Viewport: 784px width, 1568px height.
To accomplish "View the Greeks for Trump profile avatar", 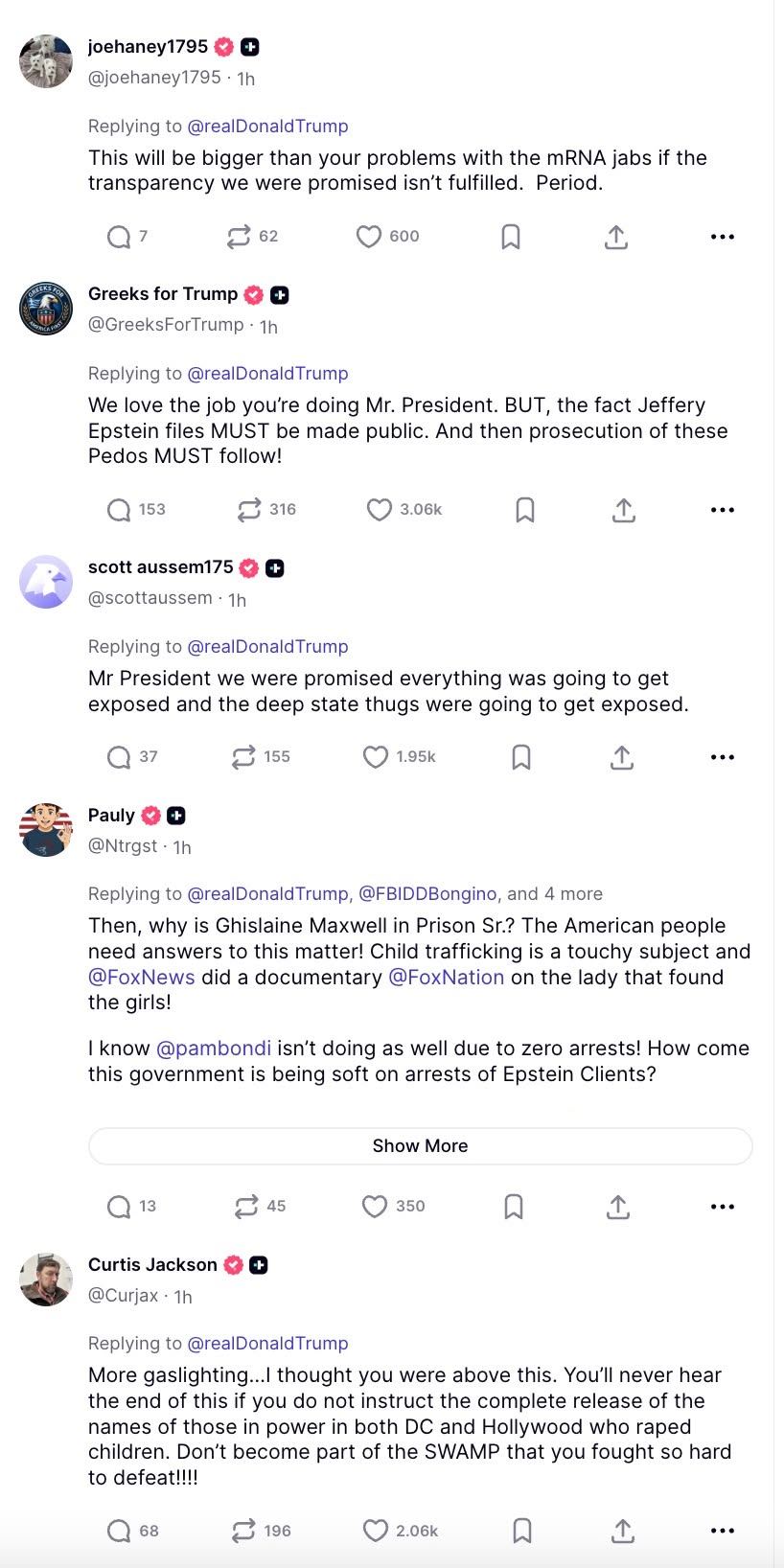I will (x=46, y=309).
